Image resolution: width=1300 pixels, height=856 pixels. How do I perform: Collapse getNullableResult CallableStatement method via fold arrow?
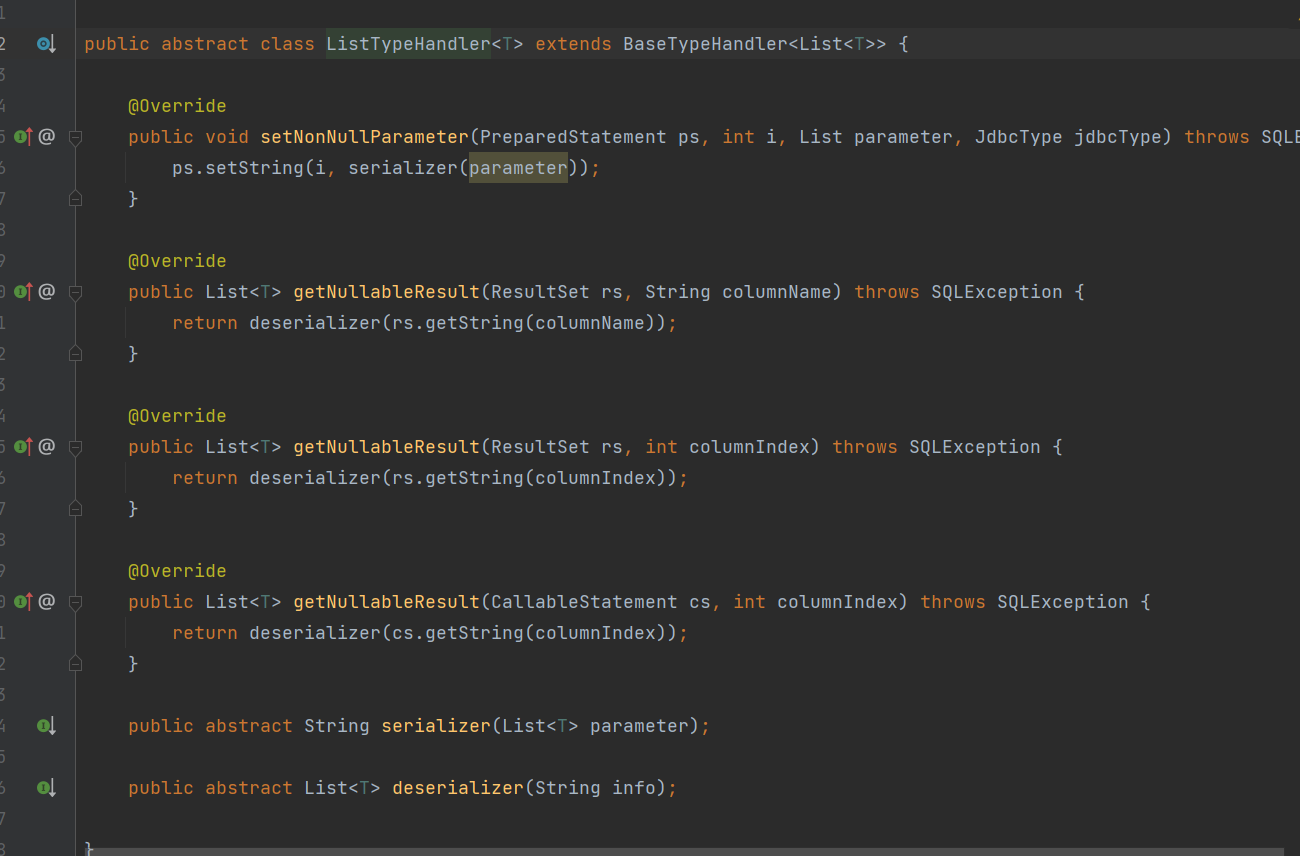point(75,603)
